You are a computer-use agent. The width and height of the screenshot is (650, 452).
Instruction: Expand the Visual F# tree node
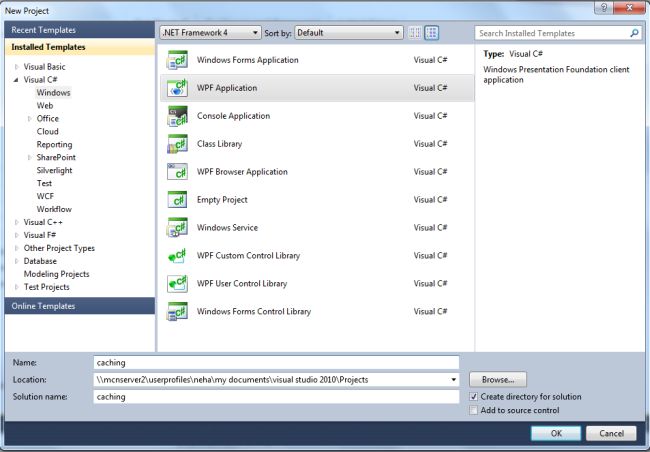17,235
